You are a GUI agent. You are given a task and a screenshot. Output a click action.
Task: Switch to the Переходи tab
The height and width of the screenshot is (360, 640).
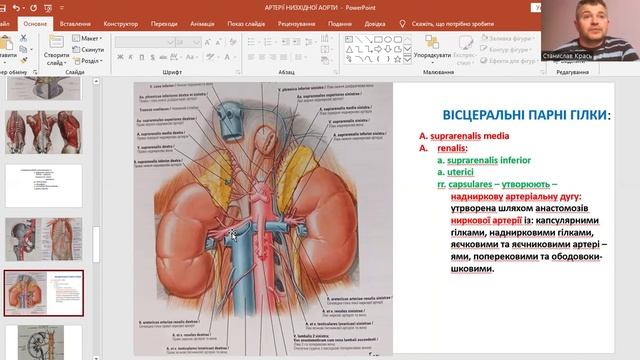164,24
